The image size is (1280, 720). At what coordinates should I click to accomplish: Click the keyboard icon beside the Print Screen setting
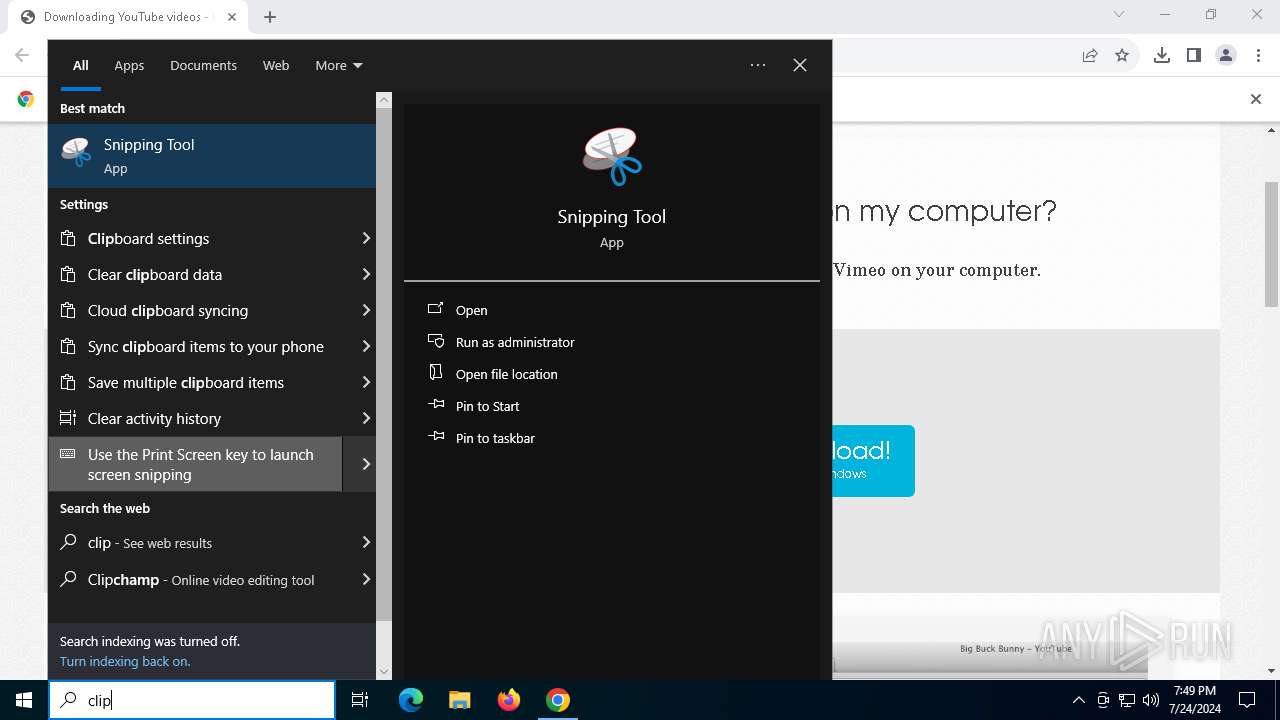click(68, 454)
